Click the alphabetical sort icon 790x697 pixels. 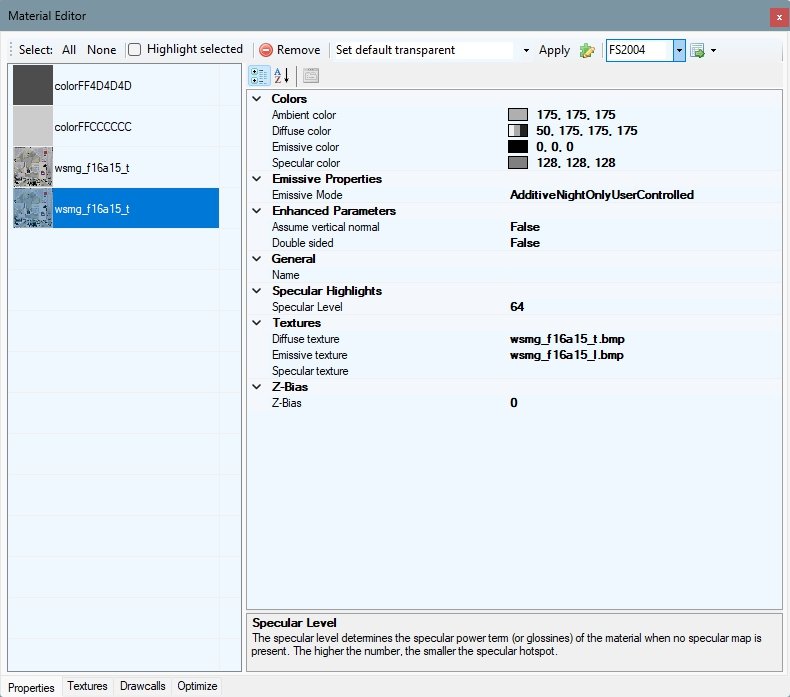click(281, 75)
